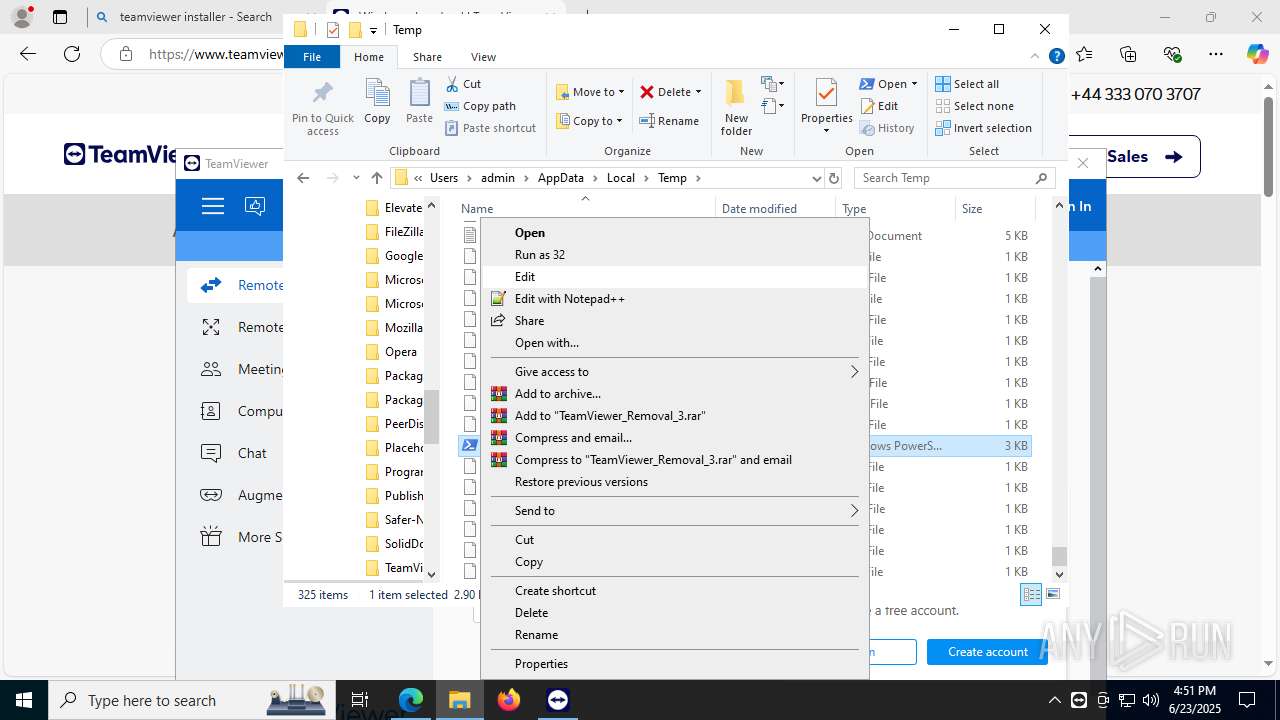Select the Opera folder in tree
The image size is (1280, 720).
(391, 352)
